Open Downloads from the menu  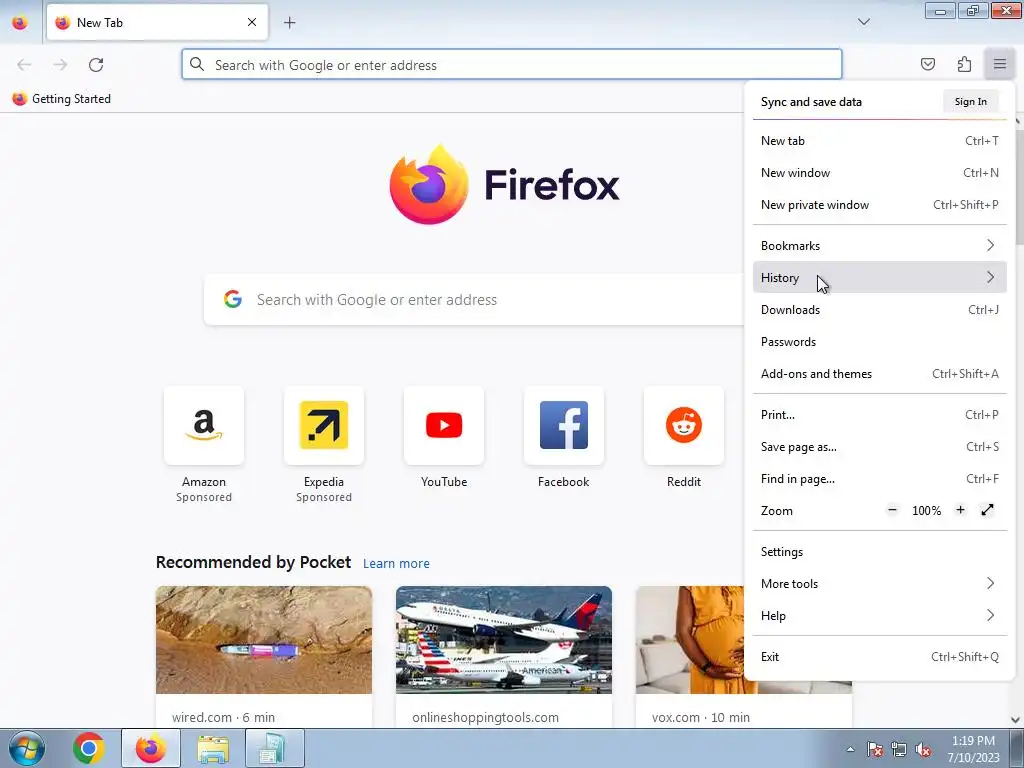click(x=880, y=310)
